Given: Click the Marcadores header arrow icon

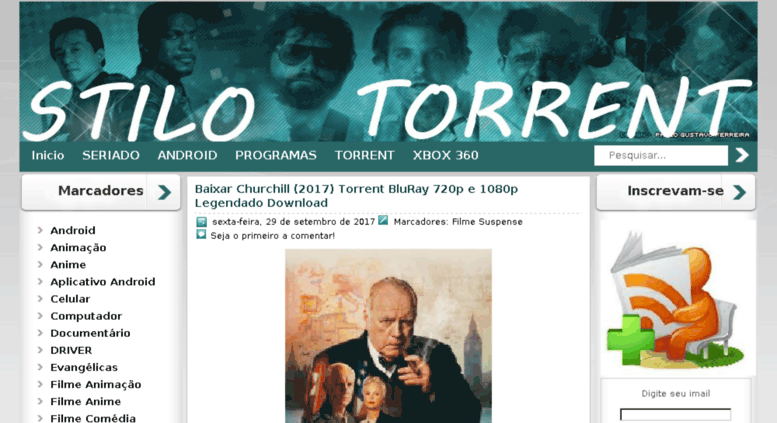Looking at the screenshot, I should 164,192.
